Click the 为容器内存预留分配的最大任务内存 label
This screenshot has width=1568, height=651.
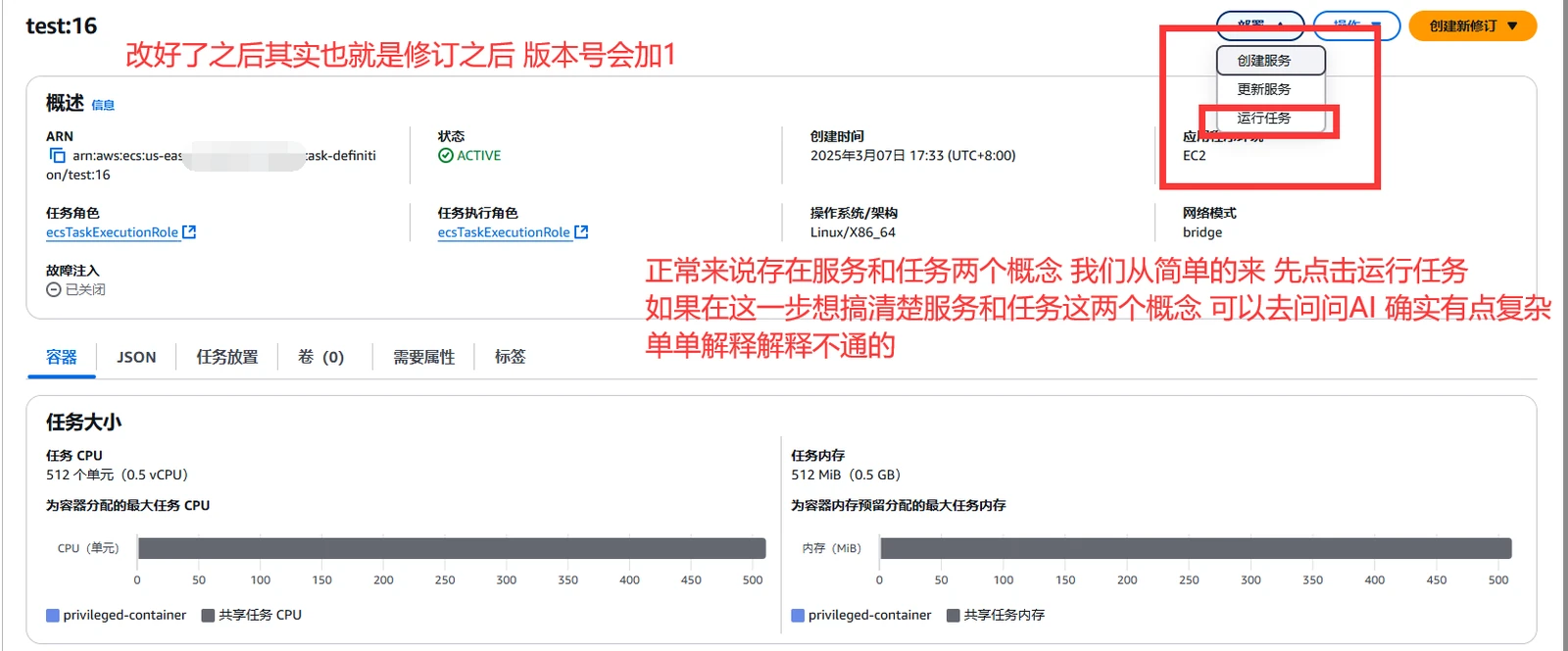point(899,506)
